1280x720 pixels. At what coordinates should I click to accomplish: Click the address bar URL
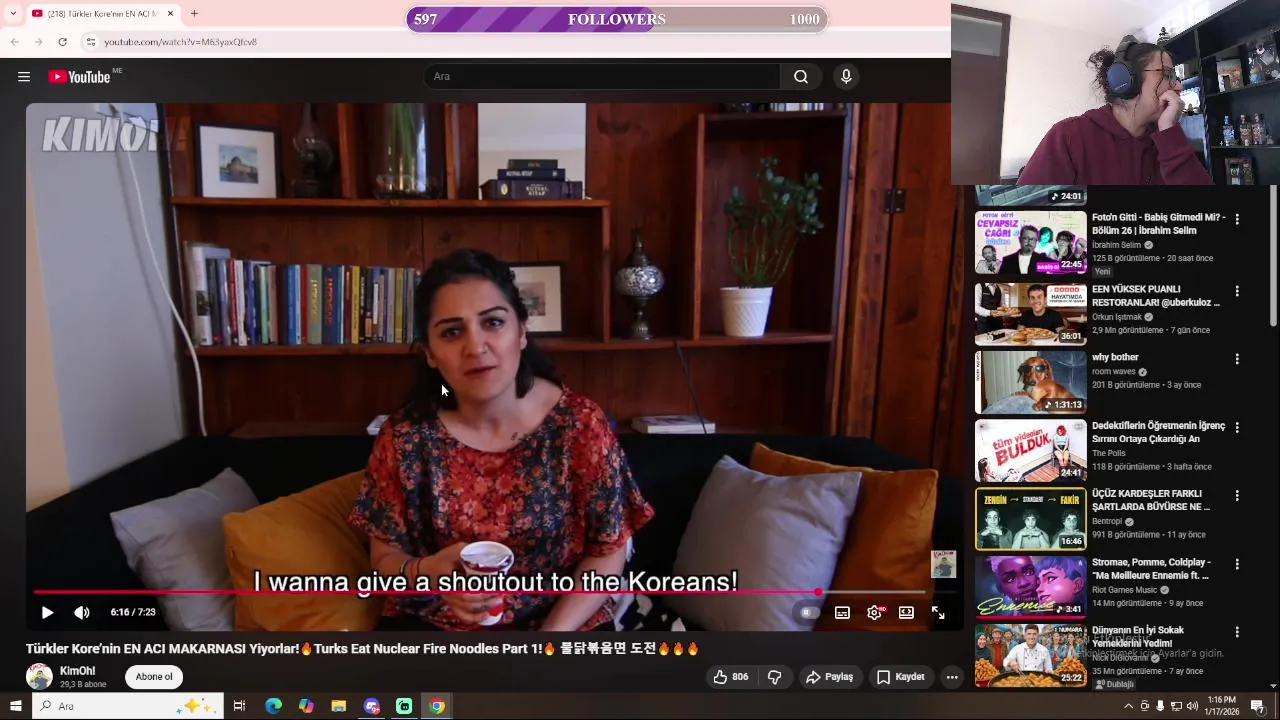[181, 42]
